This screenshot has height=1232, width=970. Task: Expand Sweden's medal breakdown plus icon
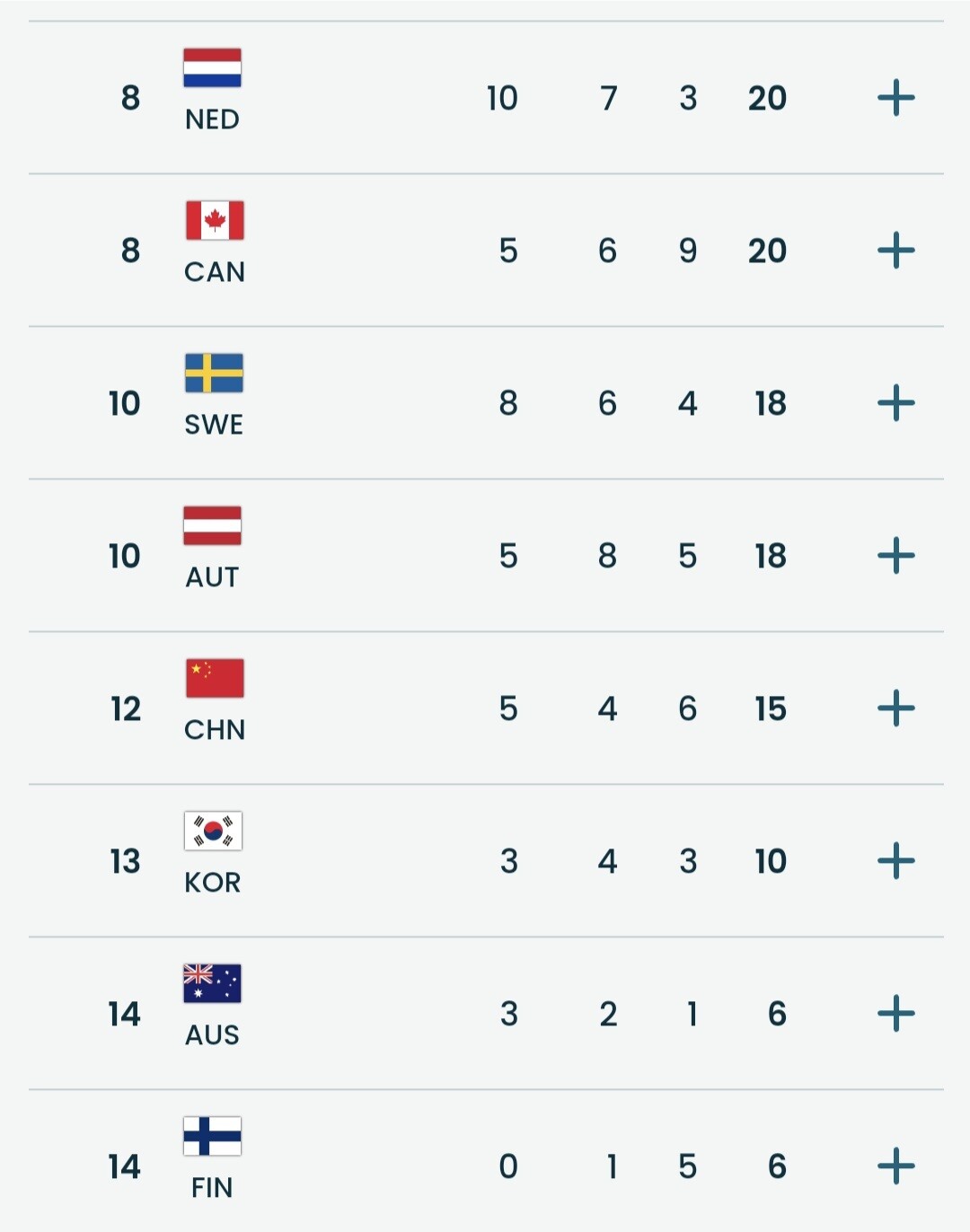(895, 403)
